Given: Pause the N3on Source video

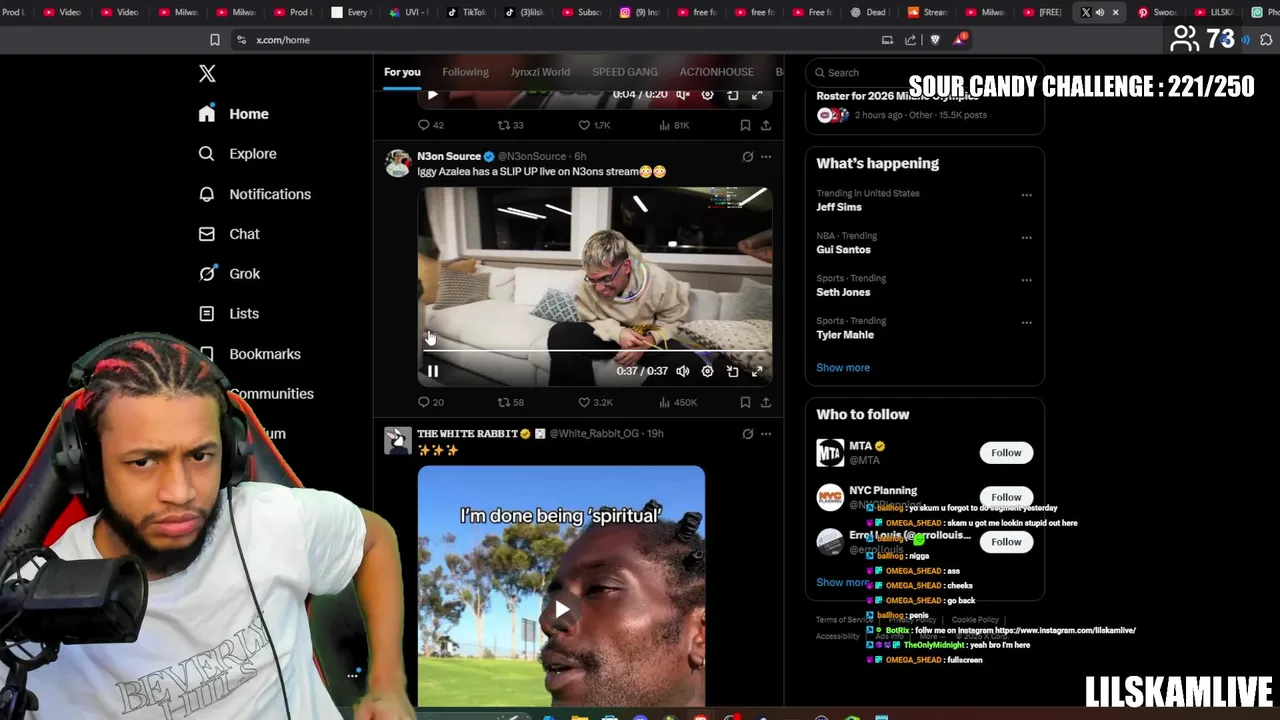Looking at the screenshot, I should (x=433, y=371).
